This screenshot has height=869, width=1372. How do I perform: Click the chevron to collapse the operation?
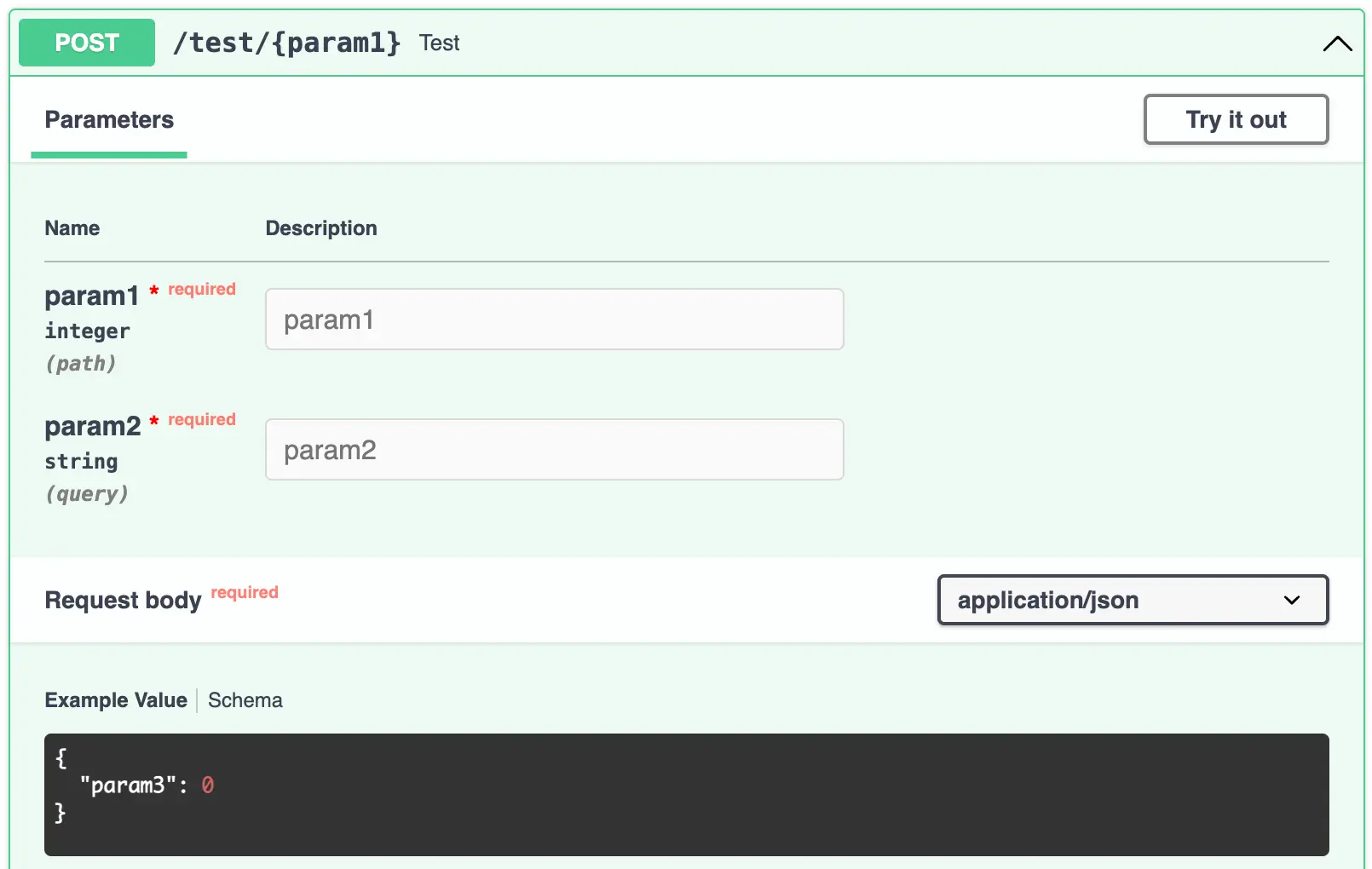(x=1336, y=44)
